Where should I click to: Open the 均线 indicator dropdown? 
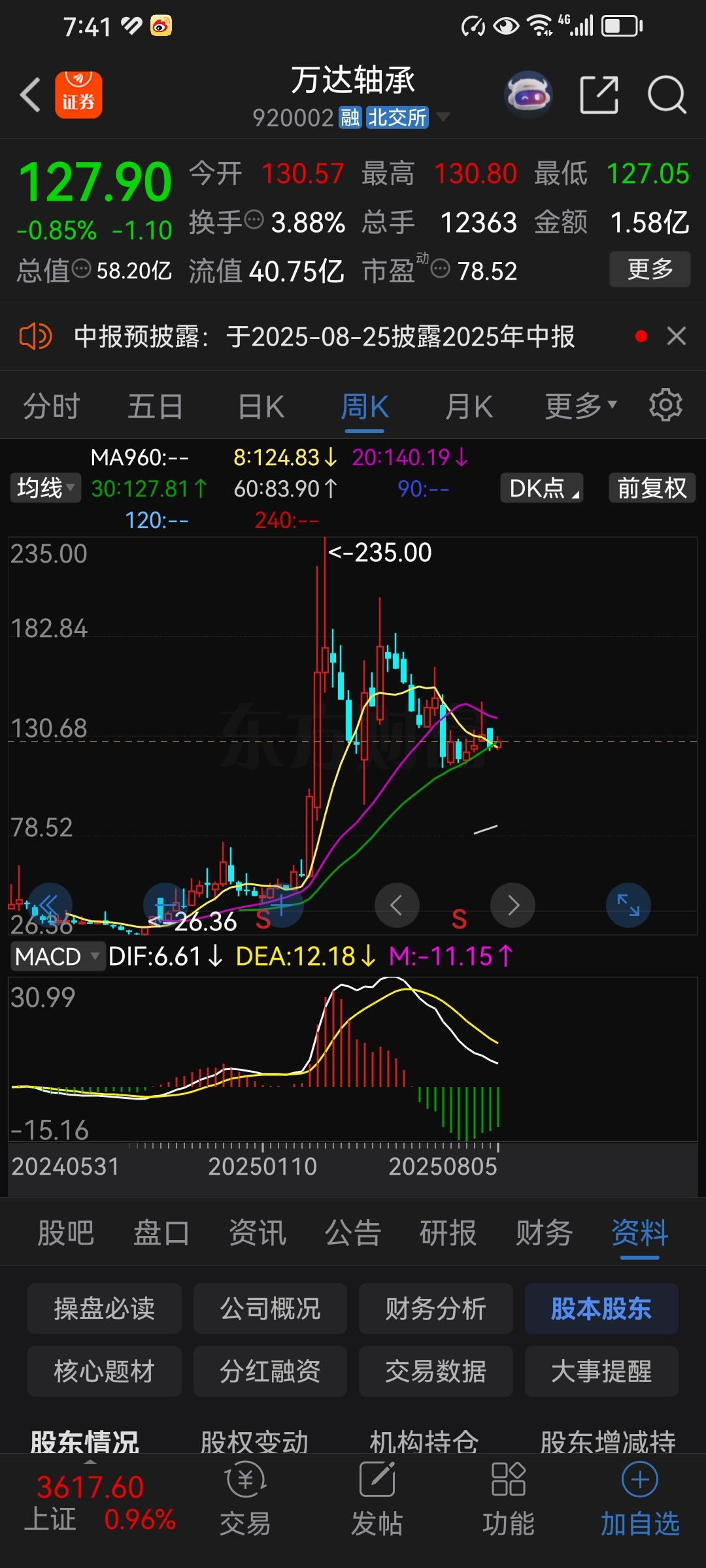[x=45, y=488]
